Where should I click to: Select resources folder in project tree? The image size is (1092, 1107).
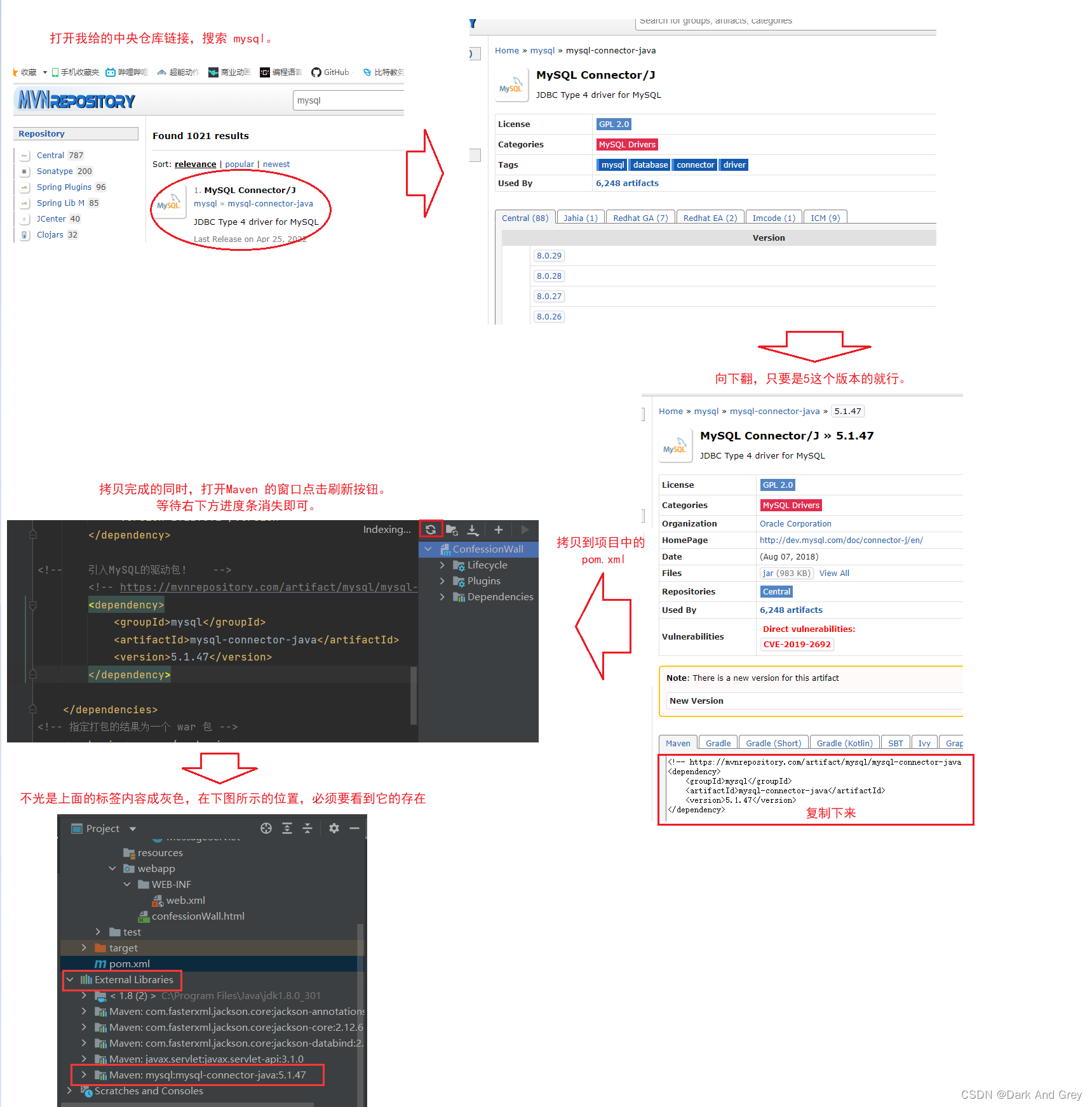coord(153,852)
